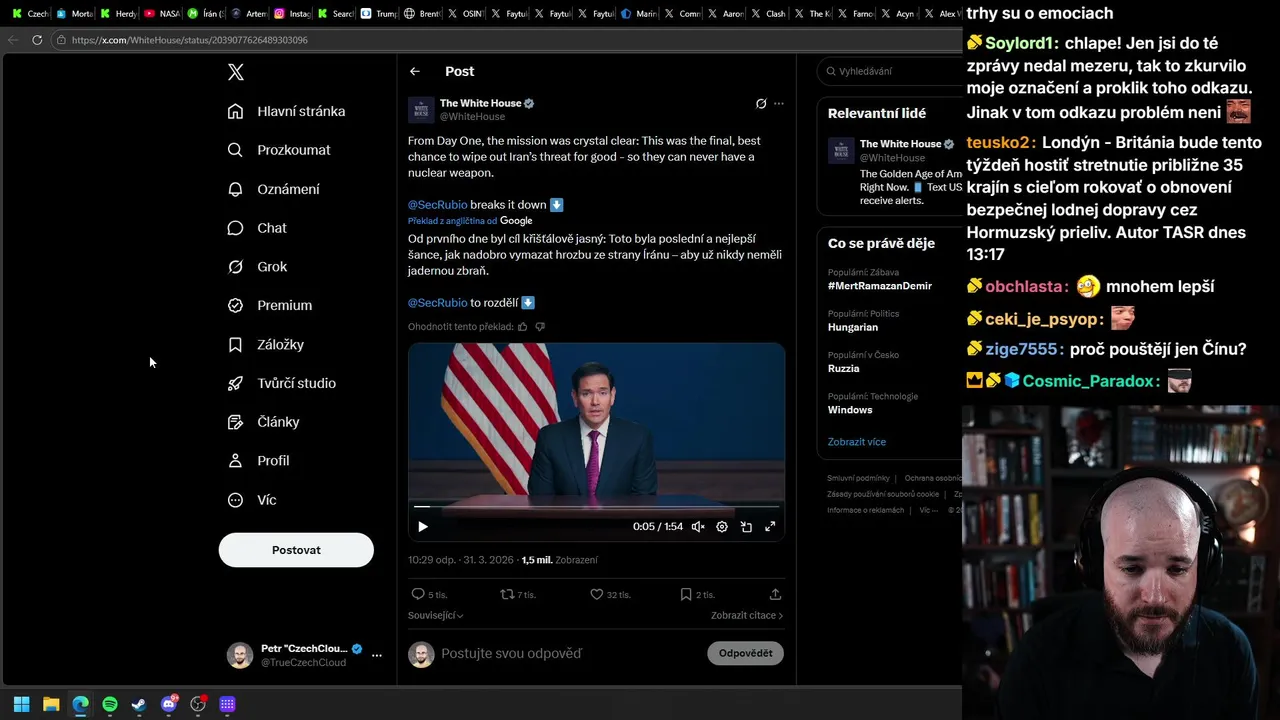Image resolution: width=1280 pixels, height=720 pixels.
Task: Play the Rubio video
Action: click(423, 527)
